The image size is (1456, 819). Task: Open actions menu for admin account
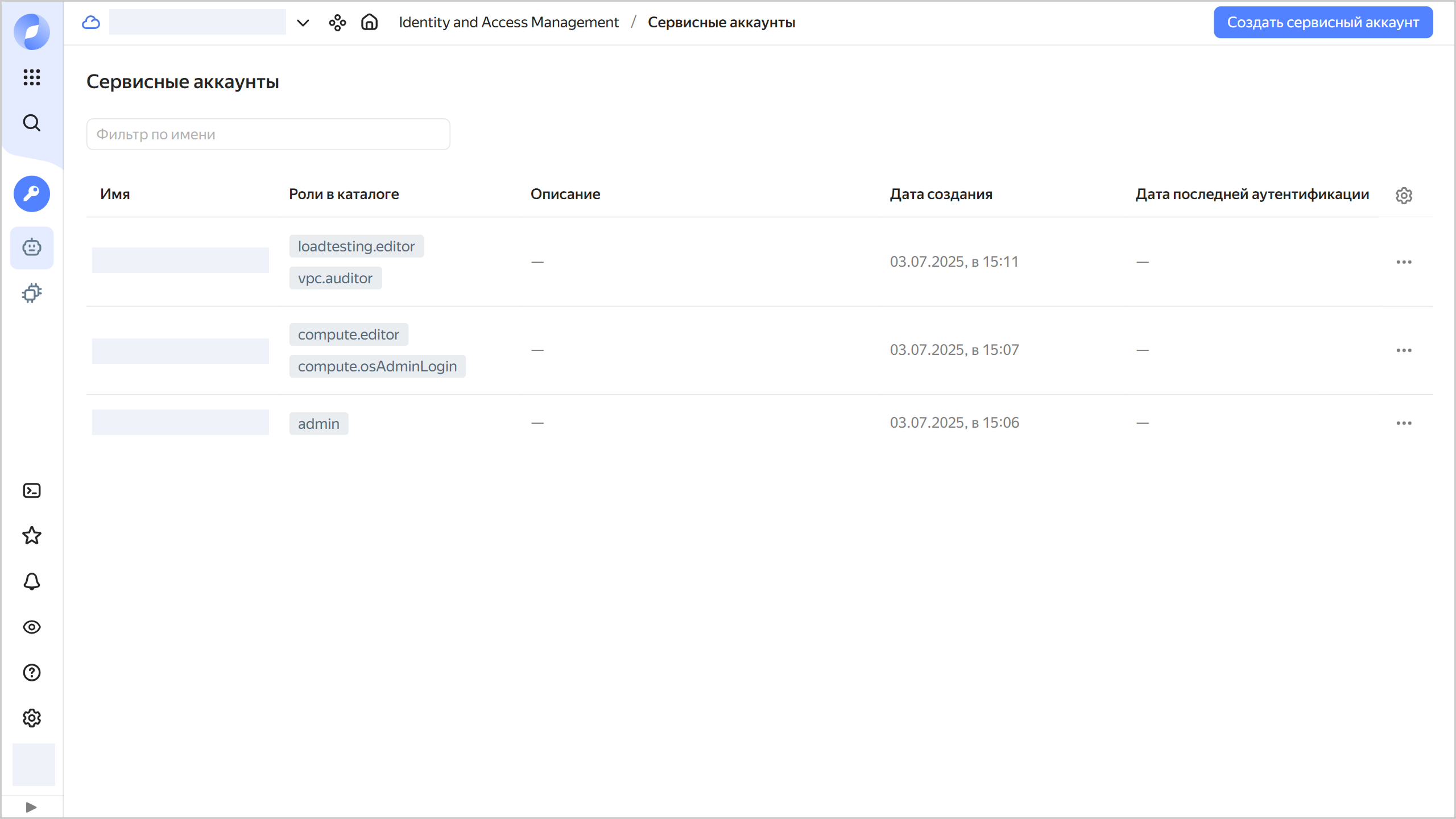1404,423
